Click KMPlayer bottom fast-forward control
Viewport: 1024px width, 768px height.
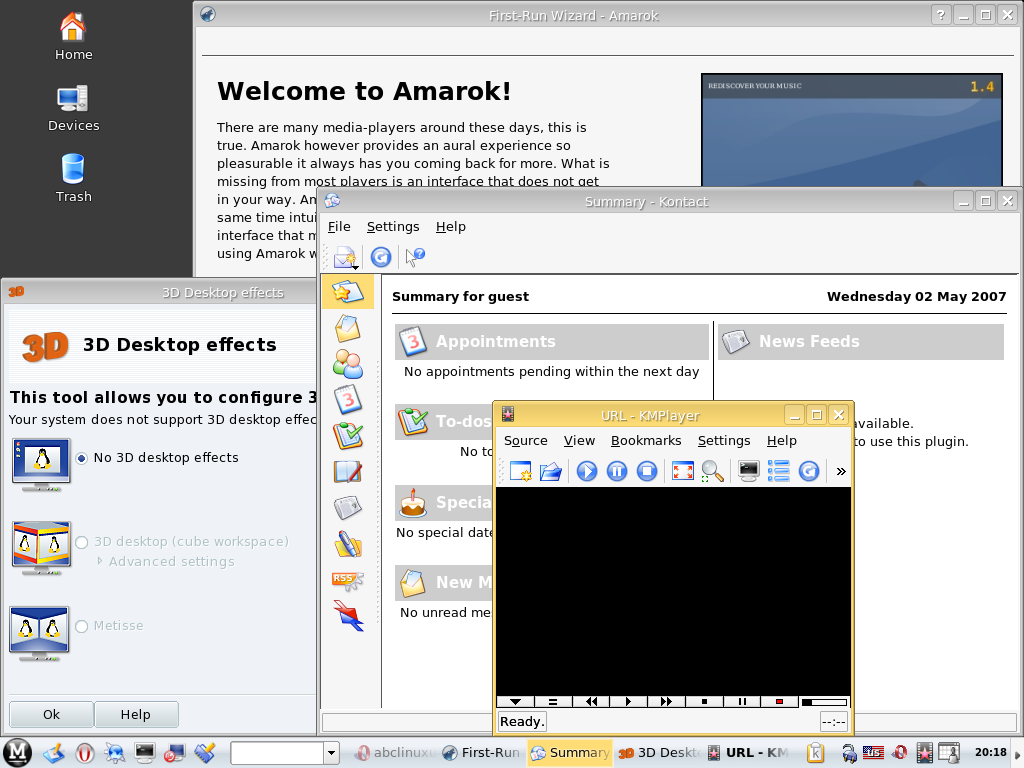pyautogui.click(x=666, y=702)
